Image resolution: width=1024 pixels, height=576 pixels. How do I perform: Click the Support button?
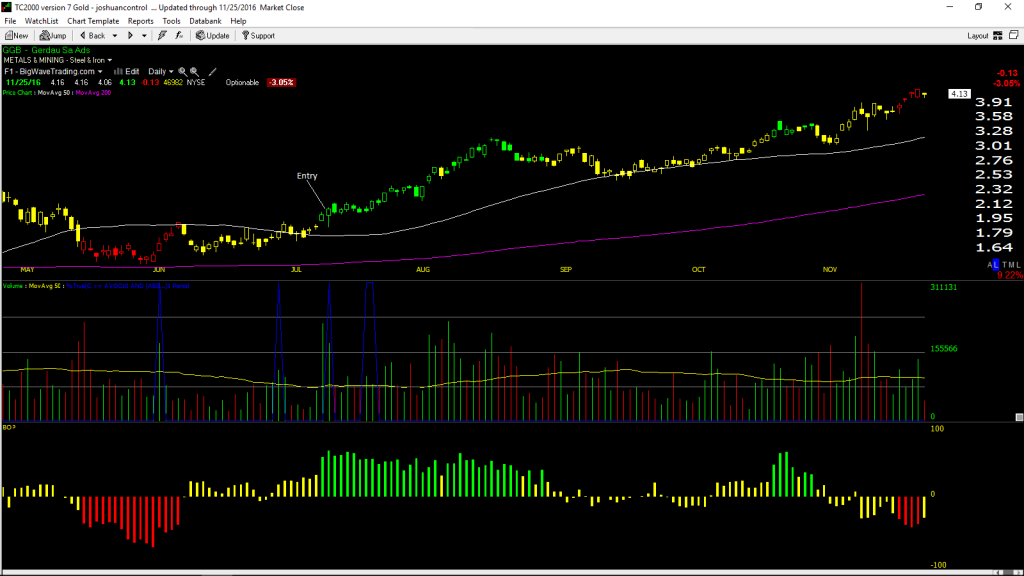click(x=258, y=36)
